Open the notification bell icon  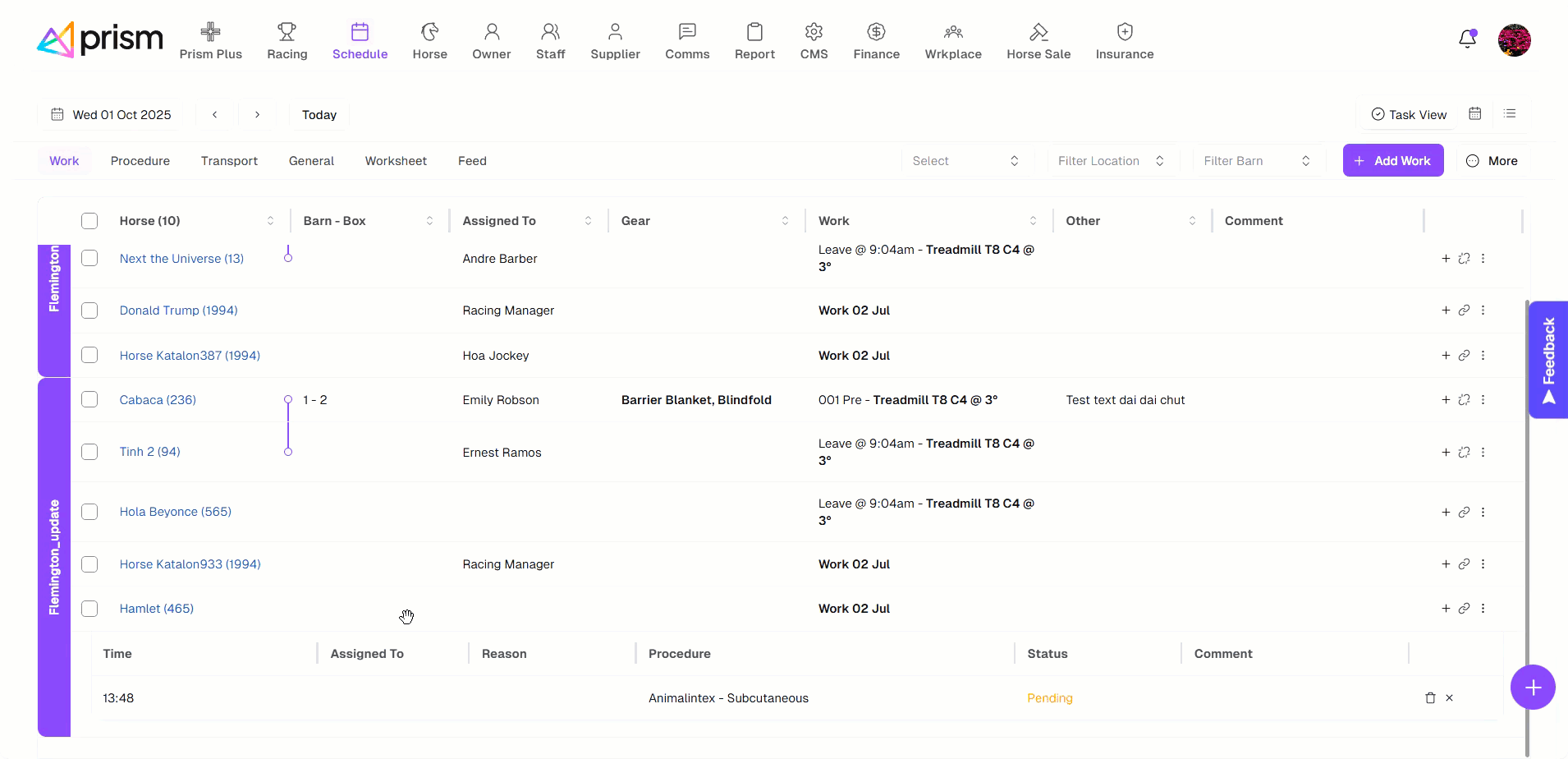(x=1467, y=39)
